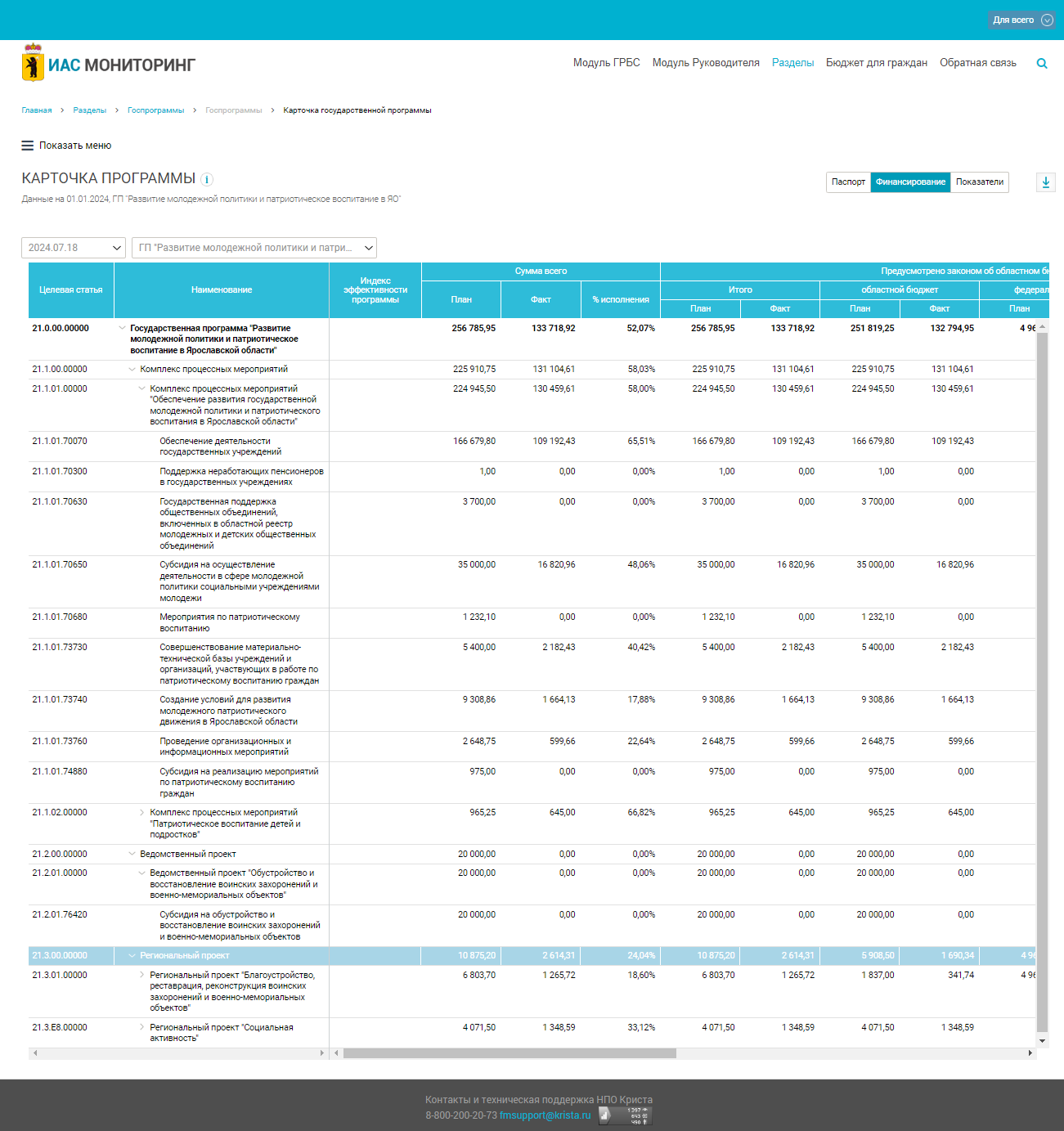Viewport: 1064px width, 1131px height.
Task: Switch to Показатели view
Action: (979, 182)
